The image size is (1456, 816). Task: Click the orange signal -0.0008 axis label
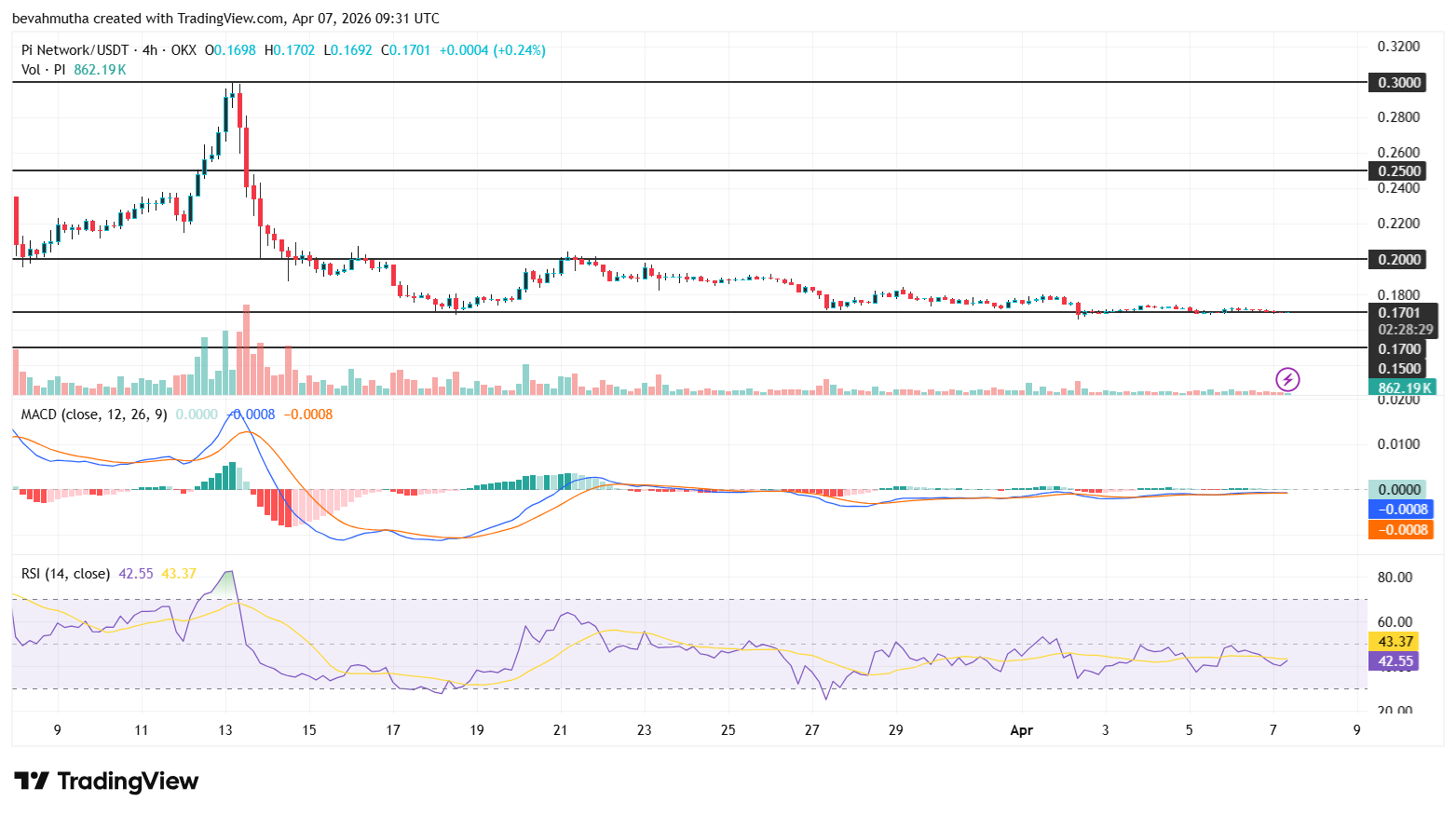point(1401,530)
